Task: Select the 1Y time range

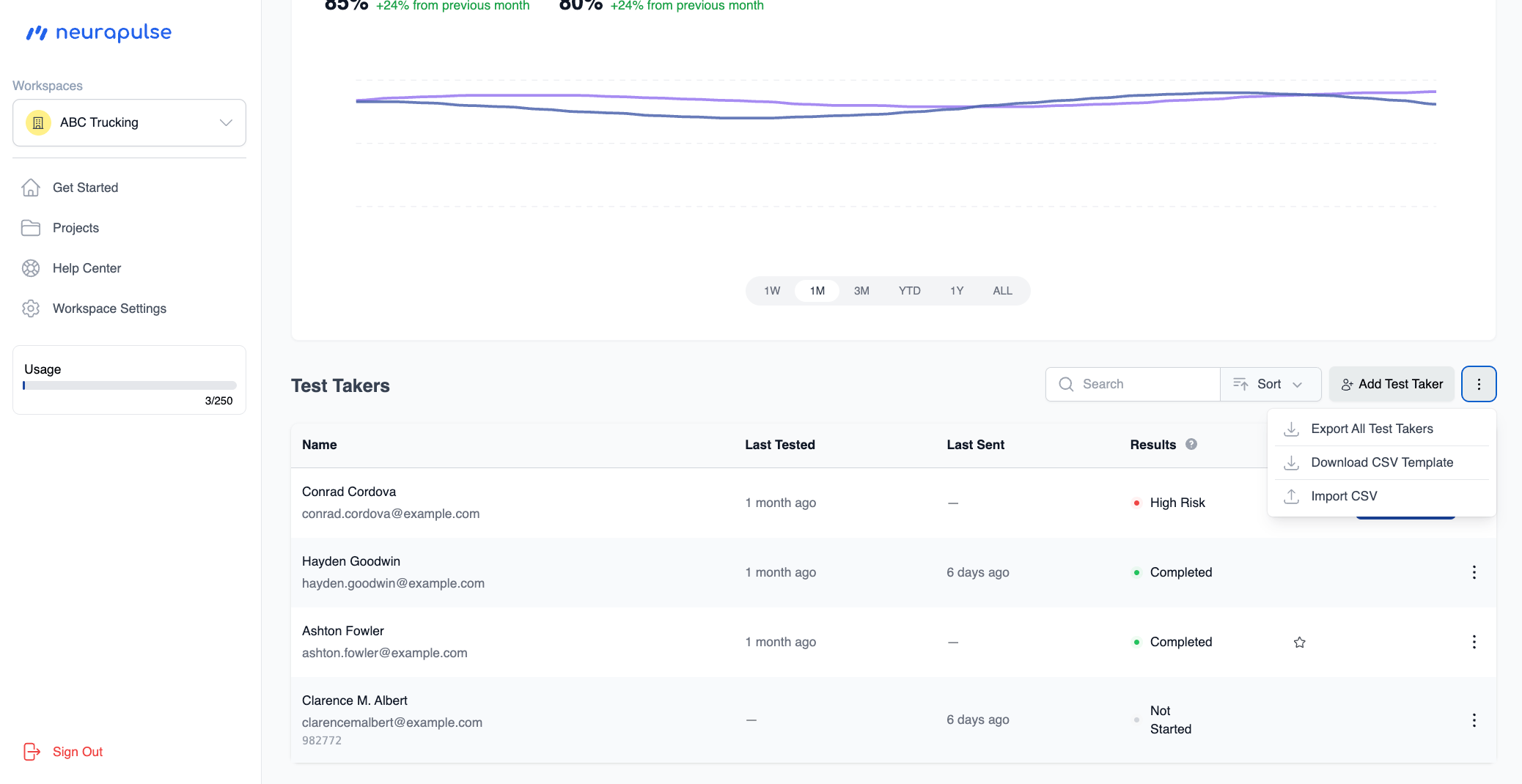Action: [957, 291]
